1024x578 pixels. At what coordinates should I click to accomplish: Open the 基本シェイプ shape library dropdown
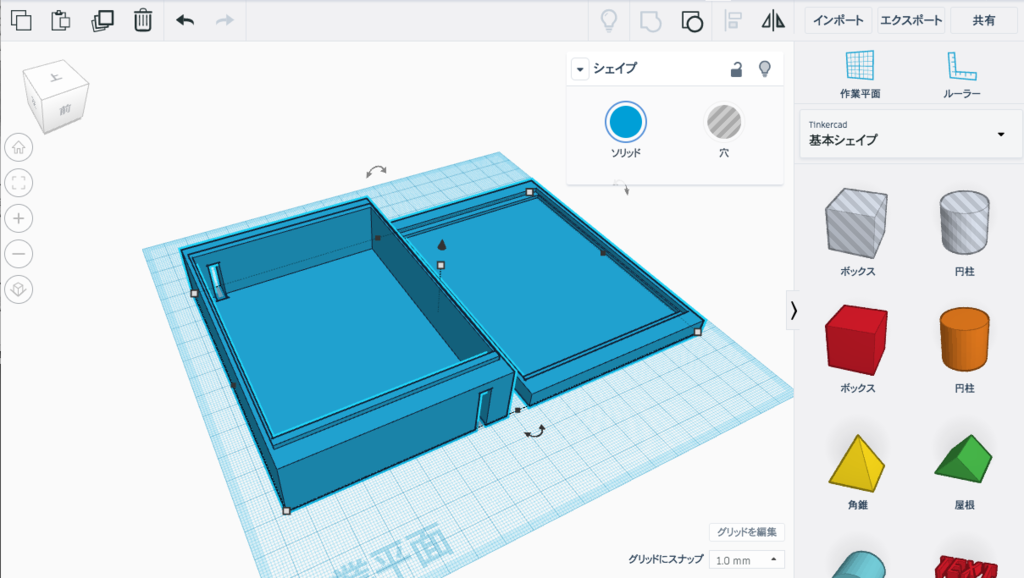910,134
